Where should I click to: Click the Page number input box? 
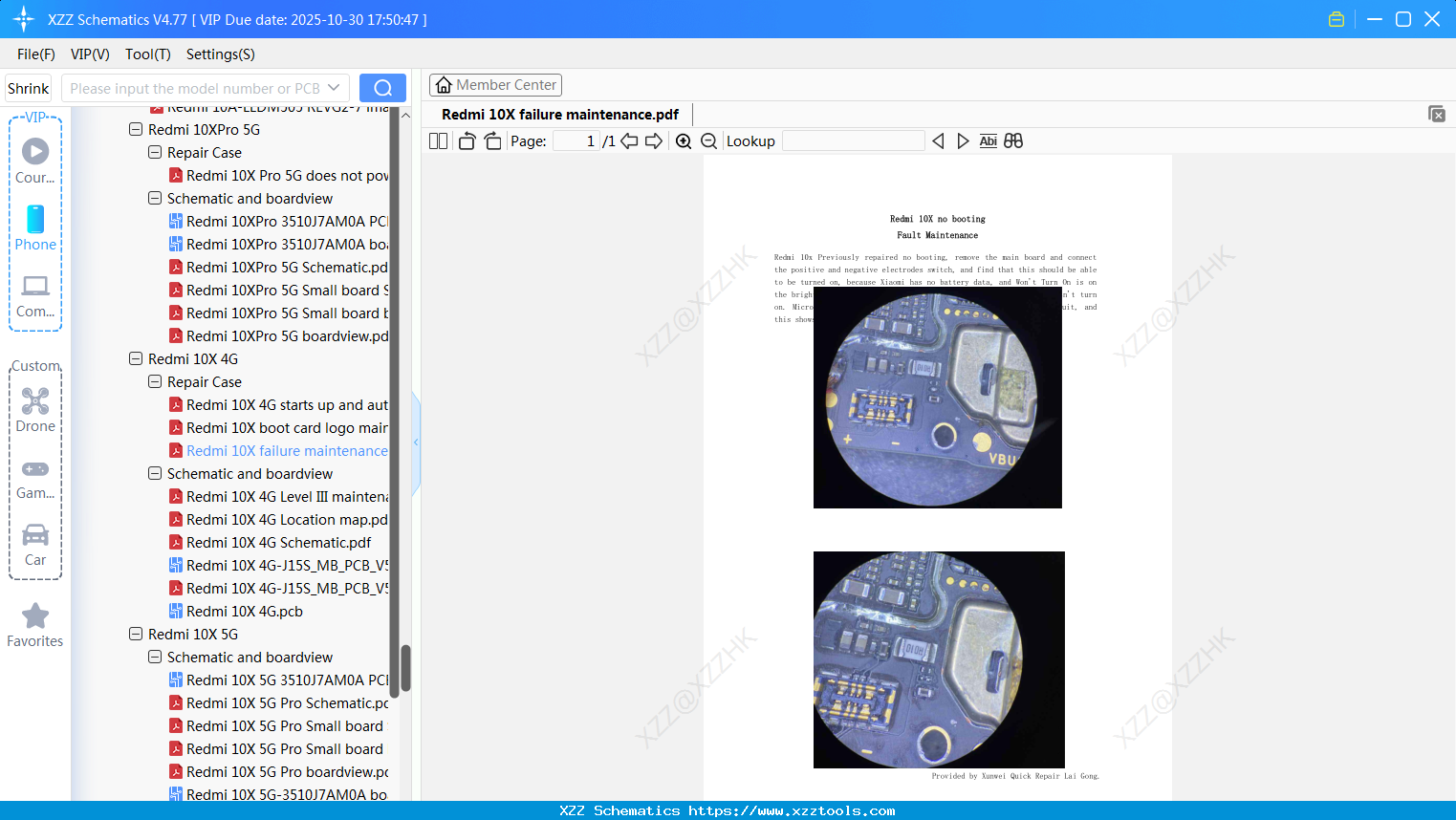pyautogui.click(x=576, y=141)
